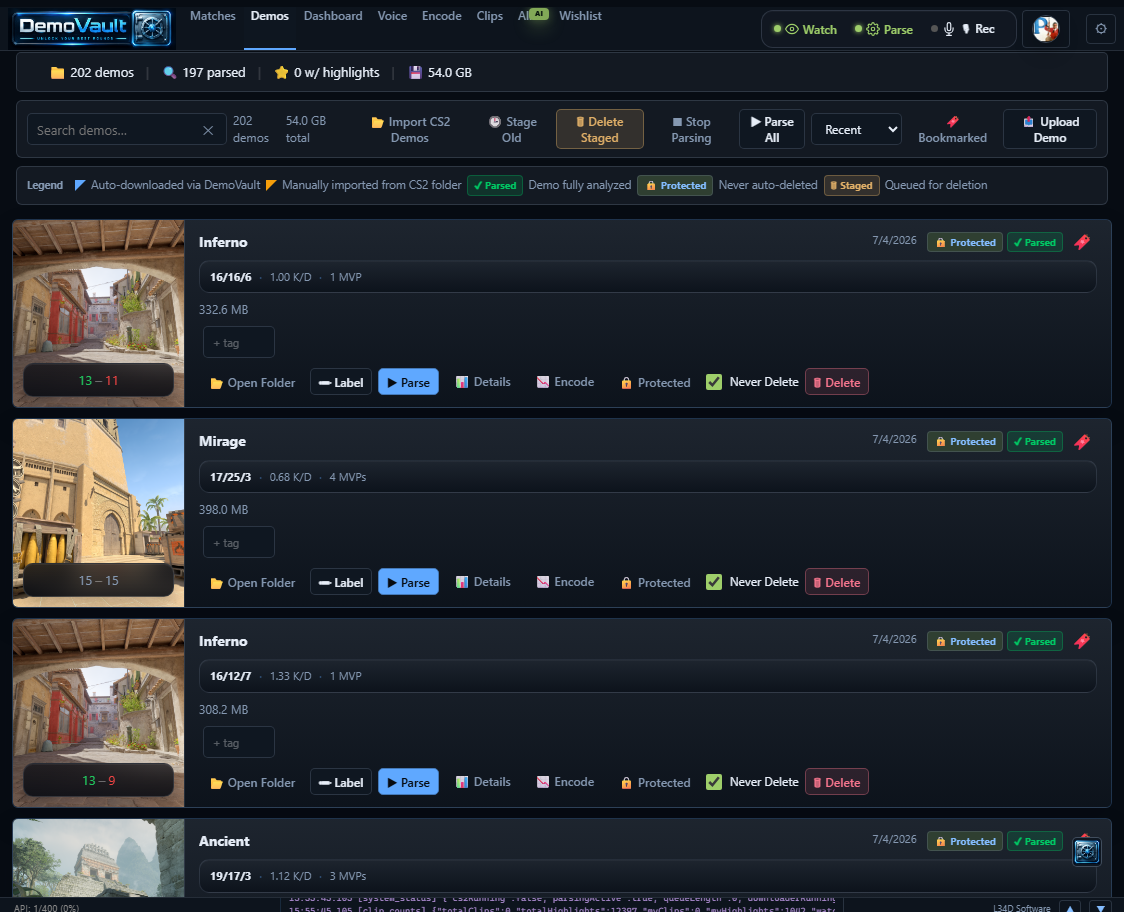Click the floating vault icon near Ancient demo
The width and height of the screenshot is (1124, 912).
pos(1086,851)
